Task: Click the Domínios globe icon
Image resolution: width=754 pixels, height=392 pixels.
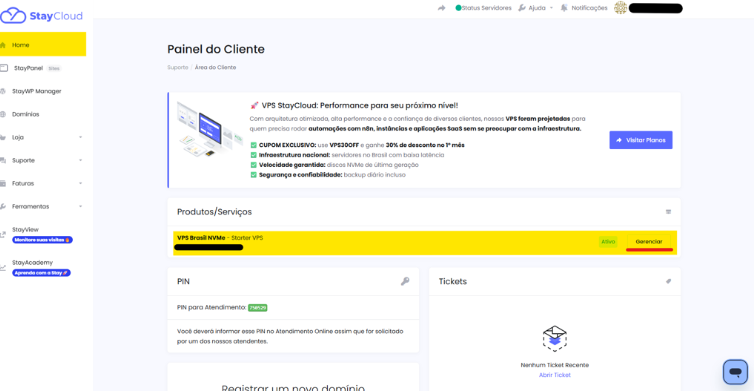Action: click(3, 114)
